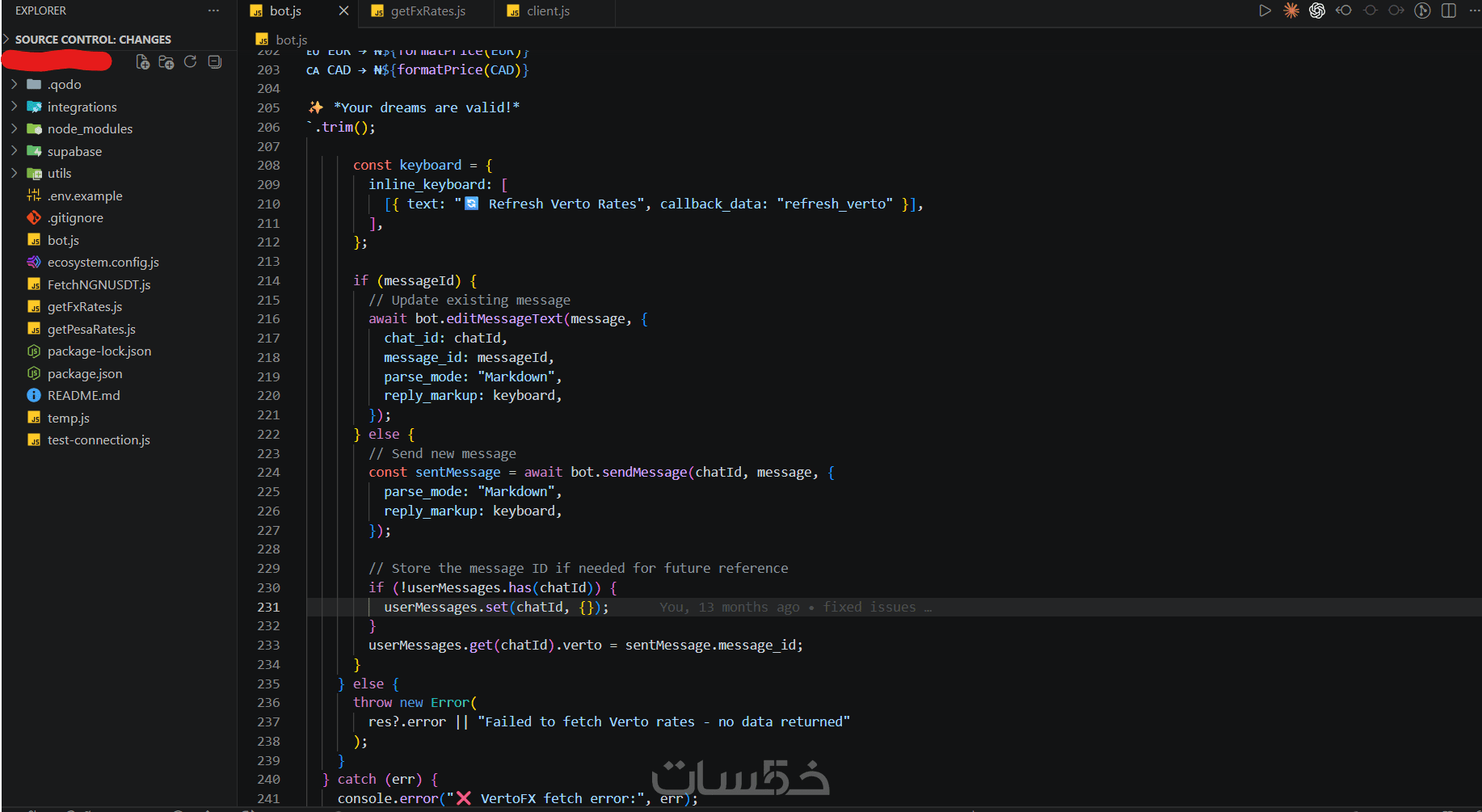1482x812 pixels.
Task: Expand the Source Control: Changes section
Action: [93, 40]
